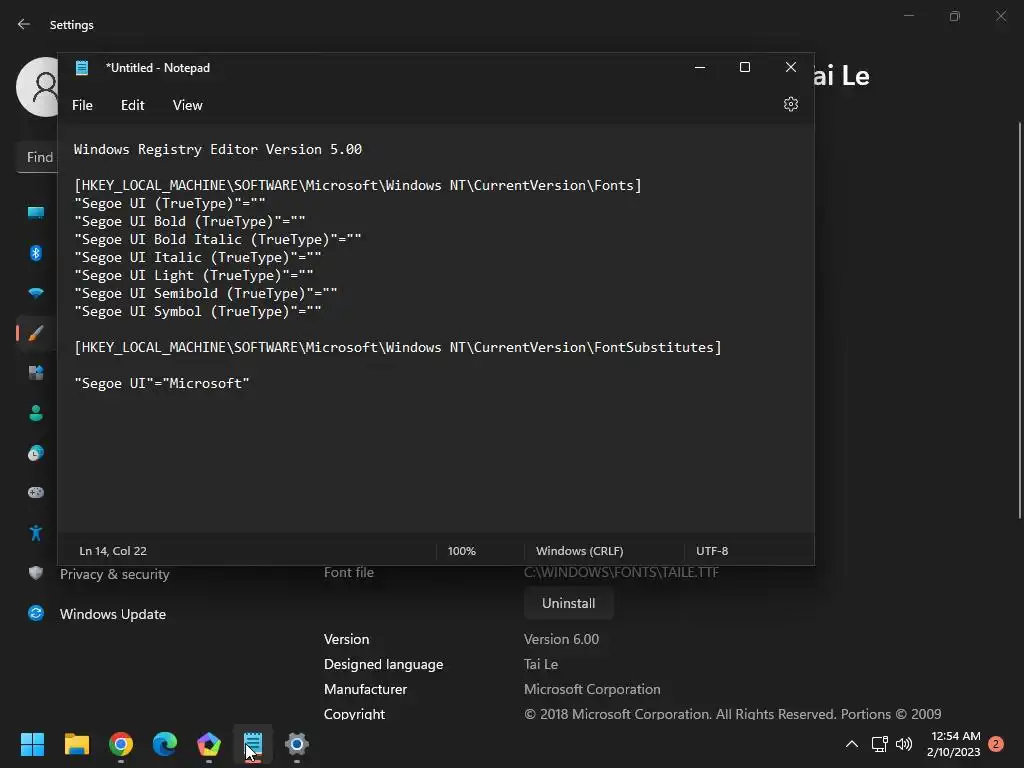Open the colorful pentagon app on taskbar

209,744
